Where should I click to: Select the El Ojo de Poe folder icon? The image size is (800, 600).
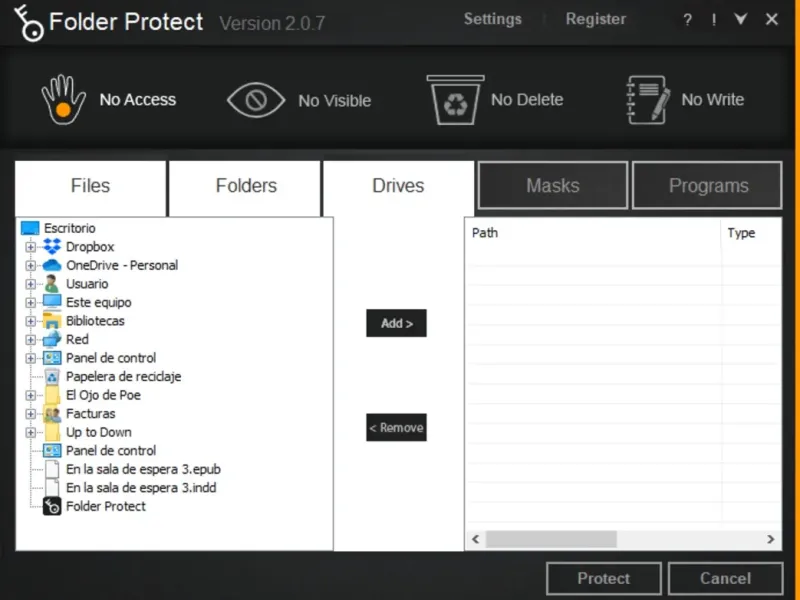coord(52,395)
